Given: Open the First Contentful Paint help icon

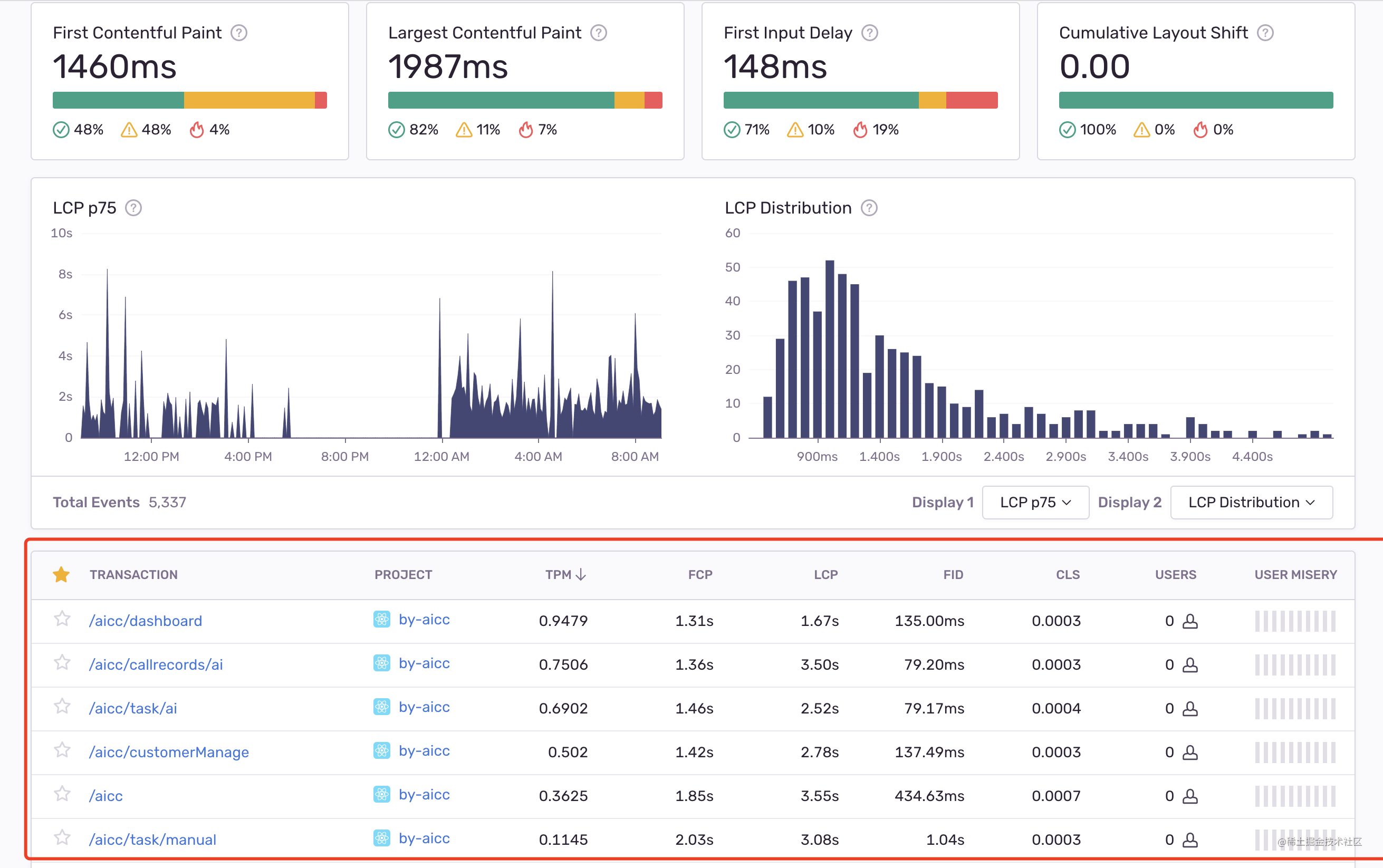Looking at the screenshot, I should click(239, 33).
